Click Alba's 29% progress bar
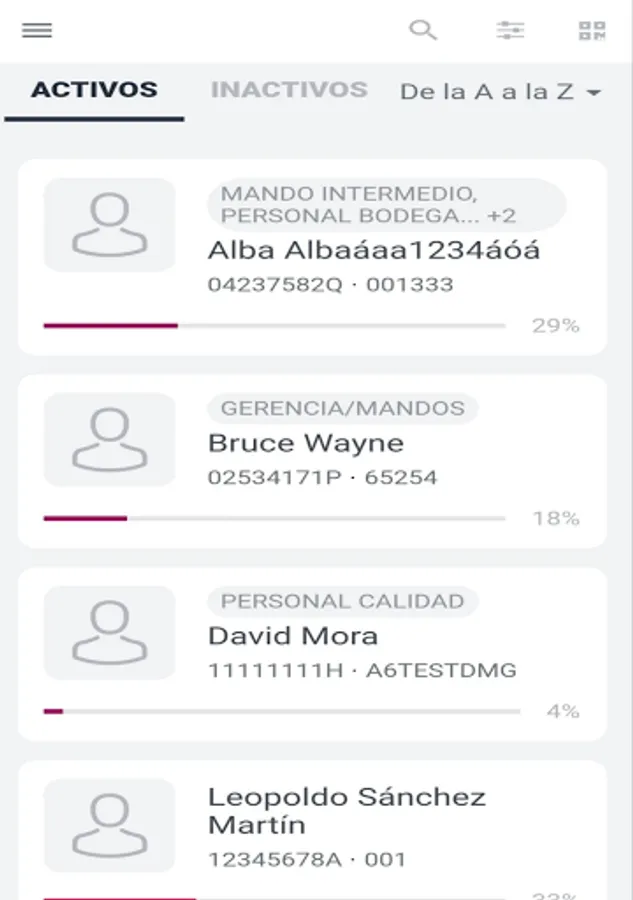The width and height of the screenshot is (633, 900). point(274,326)
